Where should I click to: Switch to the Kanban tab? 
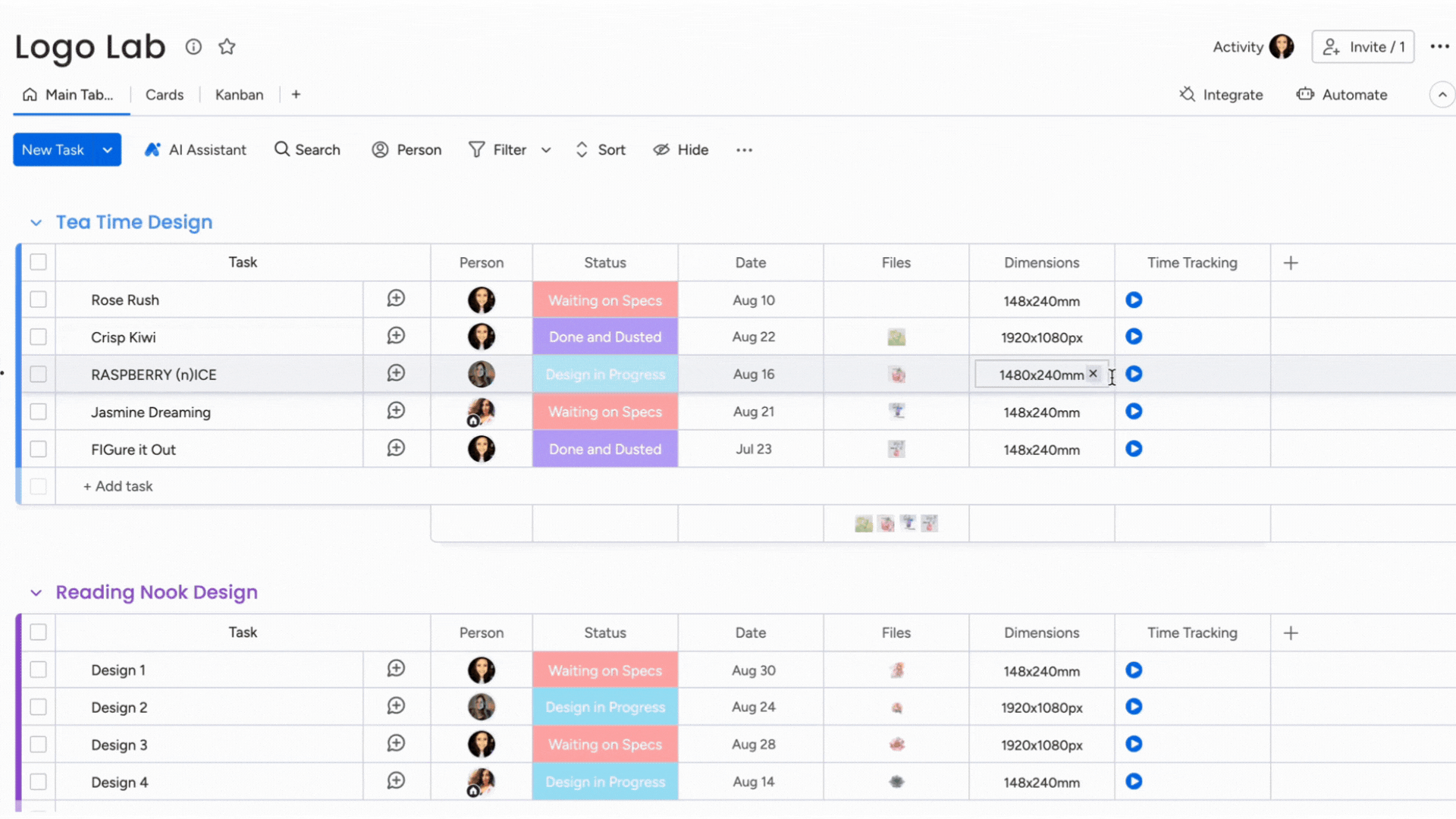tap(238, 94)
